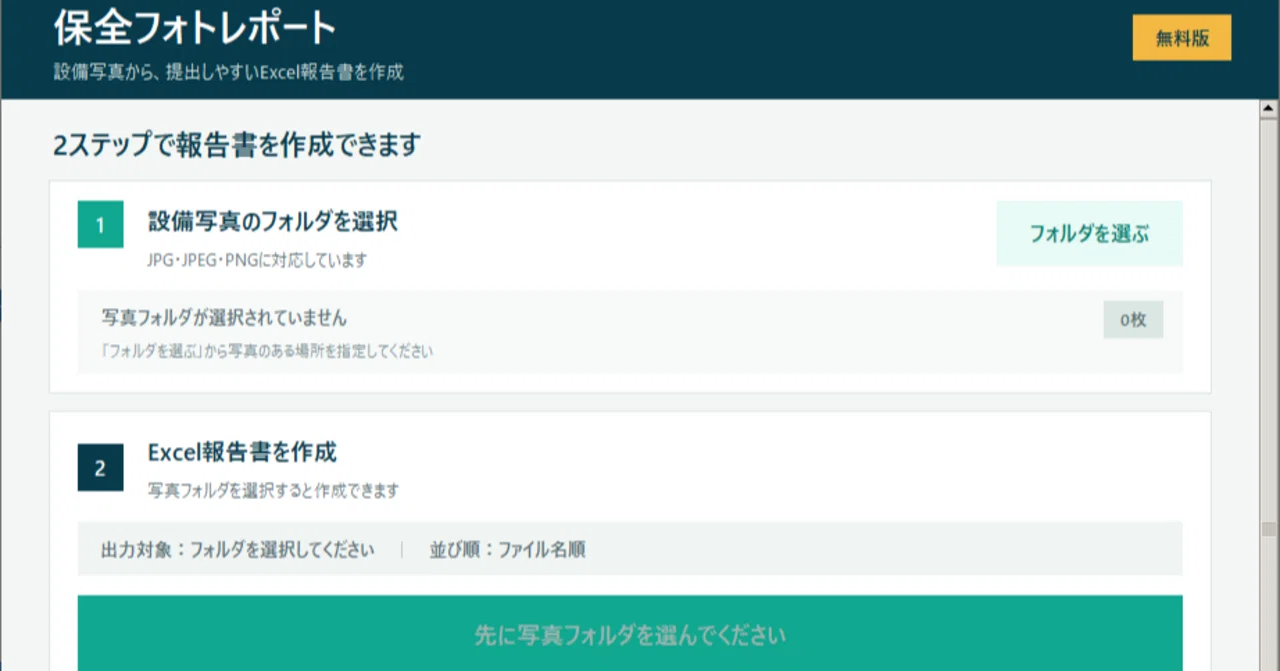Click the 無料版 badge button

[1182, 38]
